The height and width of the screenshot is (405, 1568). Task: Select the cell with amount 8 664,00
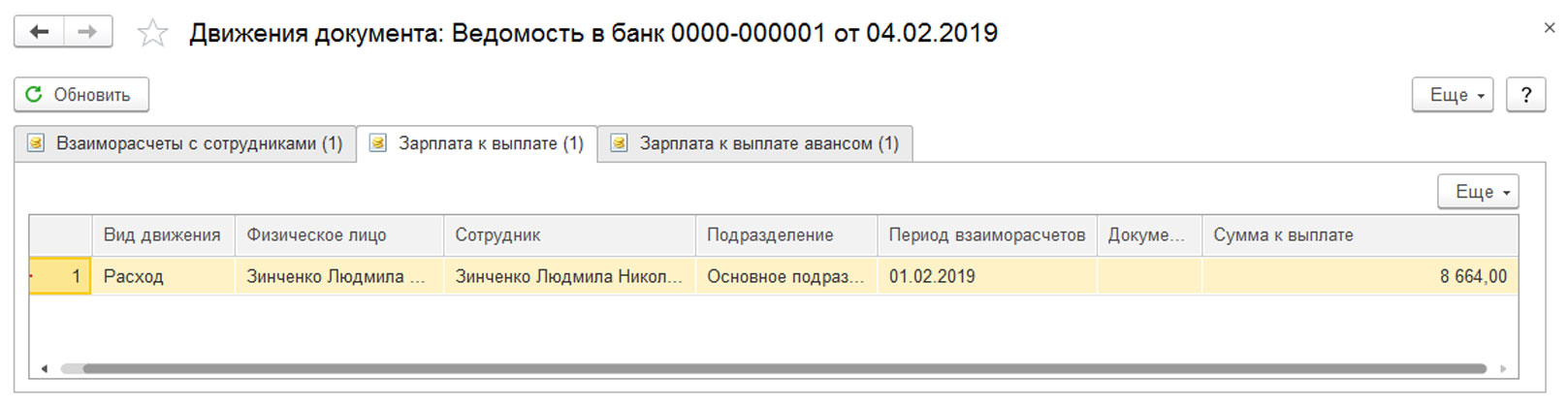(1360, 276)
